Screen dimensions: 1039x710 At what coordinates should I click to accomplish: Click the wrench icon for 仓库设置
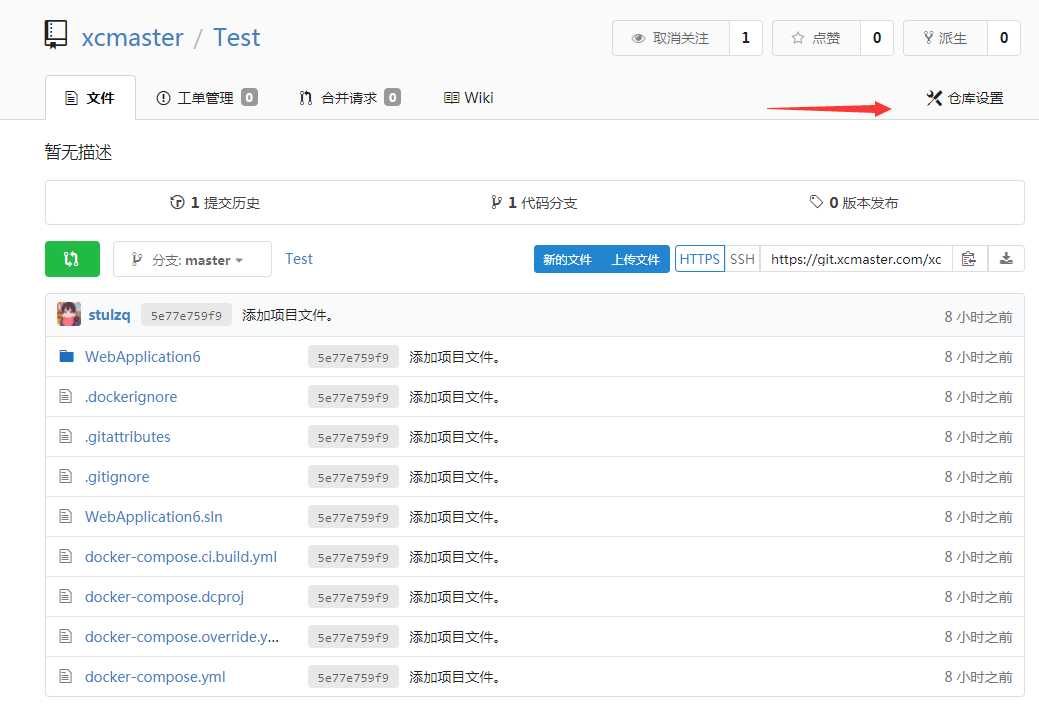[934, 98]
